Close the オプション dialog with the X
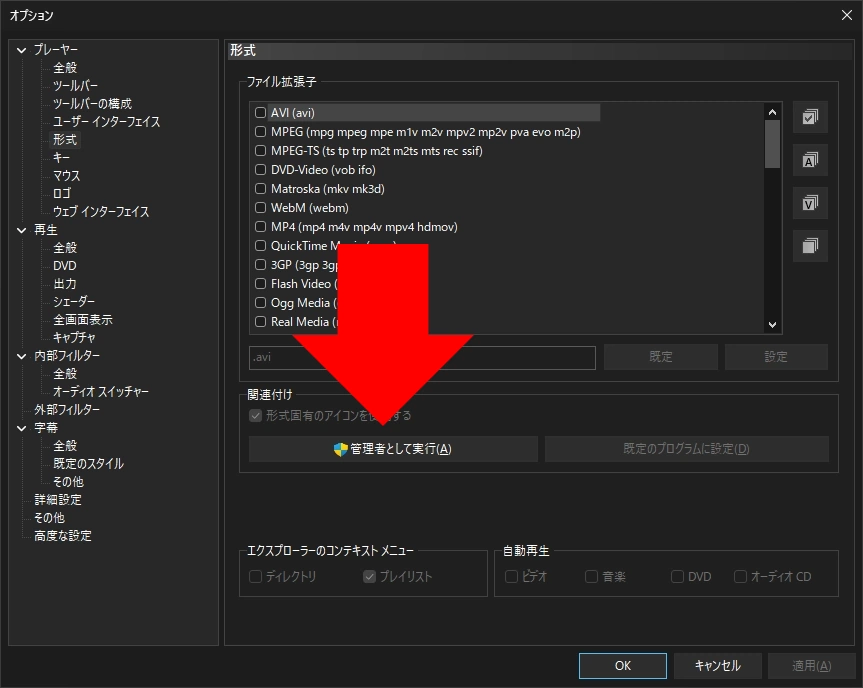 point(846,15)
